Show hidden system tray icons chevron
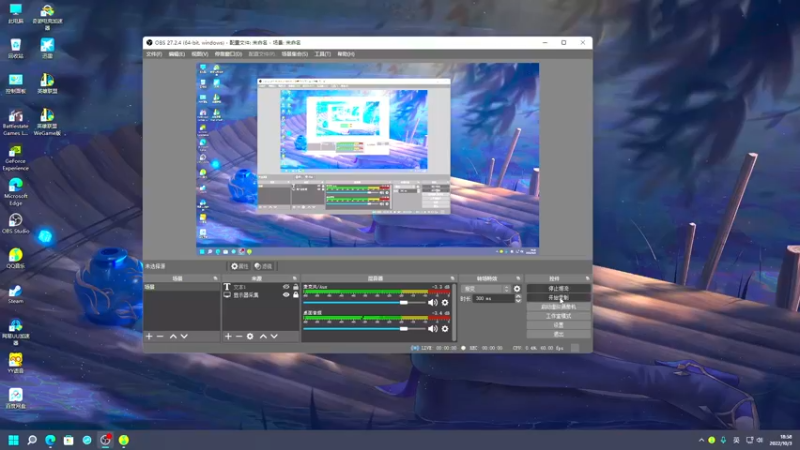The height and width of the screenshot is (450, 800). 701,440
